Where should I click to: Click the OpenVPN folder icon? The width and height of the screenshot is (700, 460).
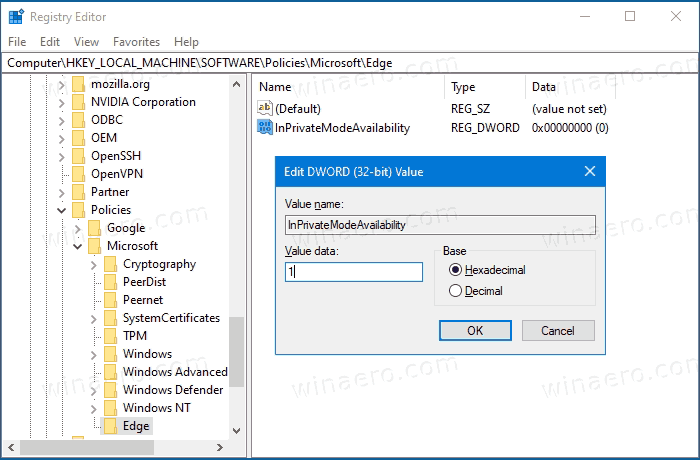[x=79, y=174]
